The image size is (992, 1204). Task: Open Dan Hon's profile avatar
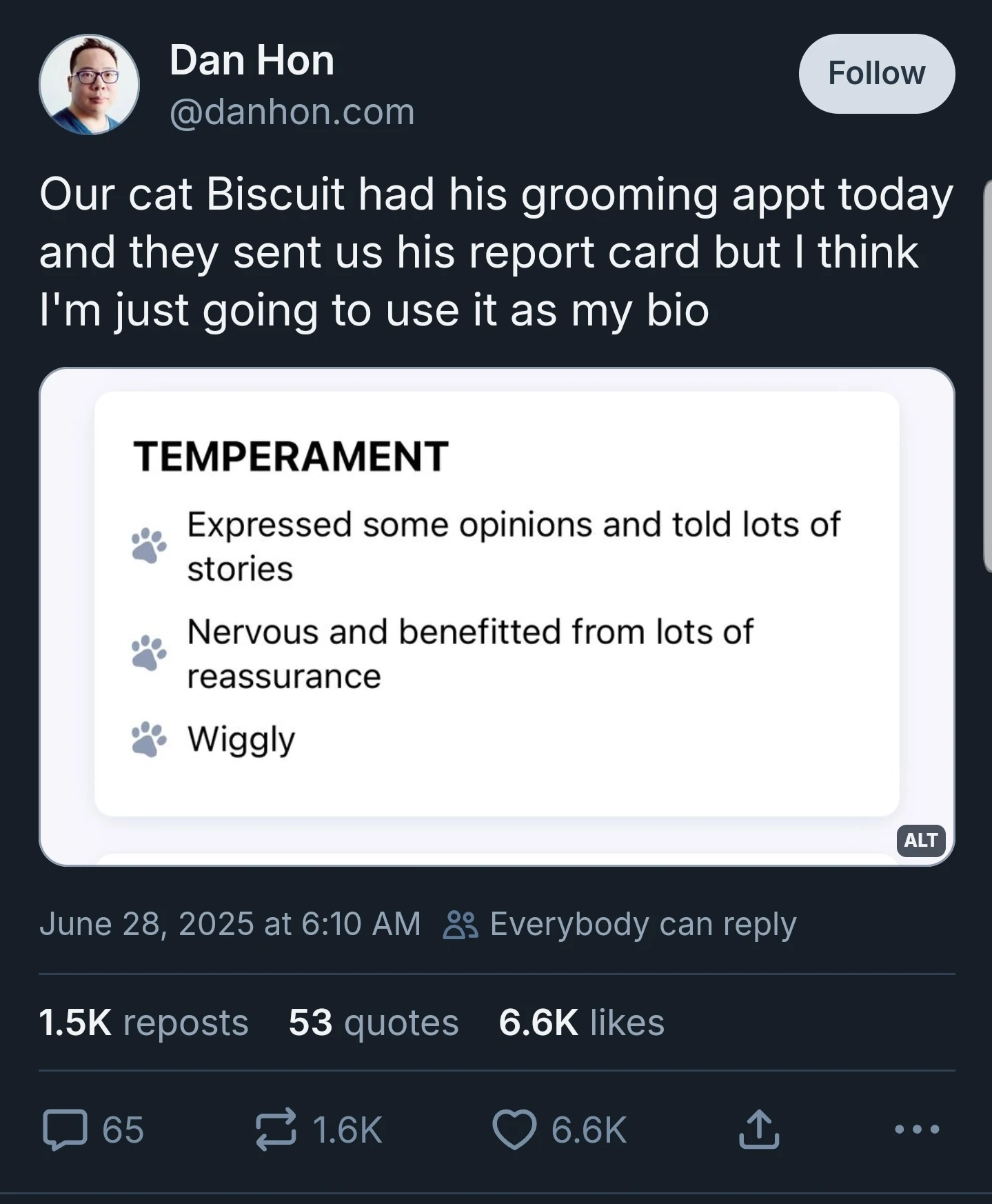tap(90, 84)
